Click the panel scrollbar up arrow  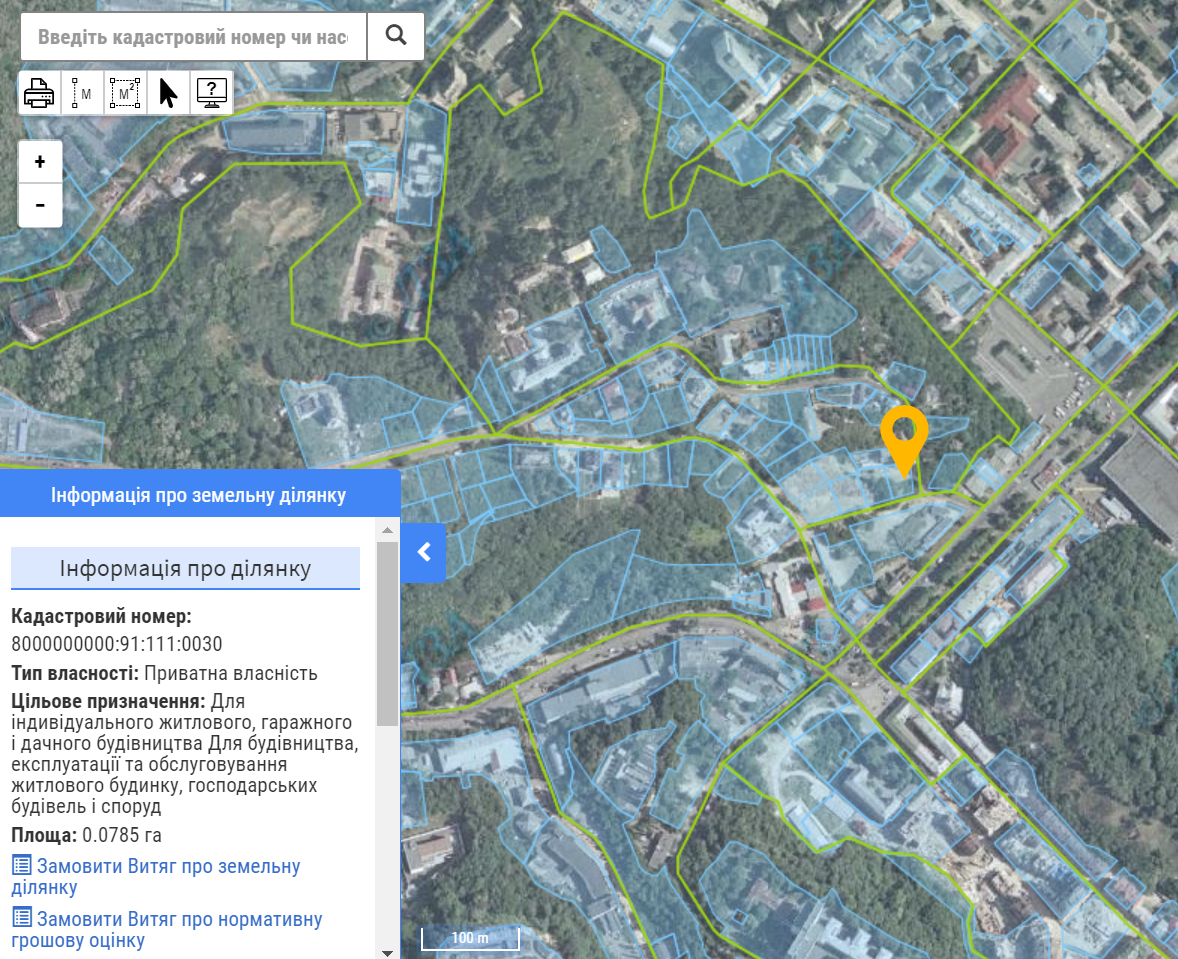(x=387, y=528)
